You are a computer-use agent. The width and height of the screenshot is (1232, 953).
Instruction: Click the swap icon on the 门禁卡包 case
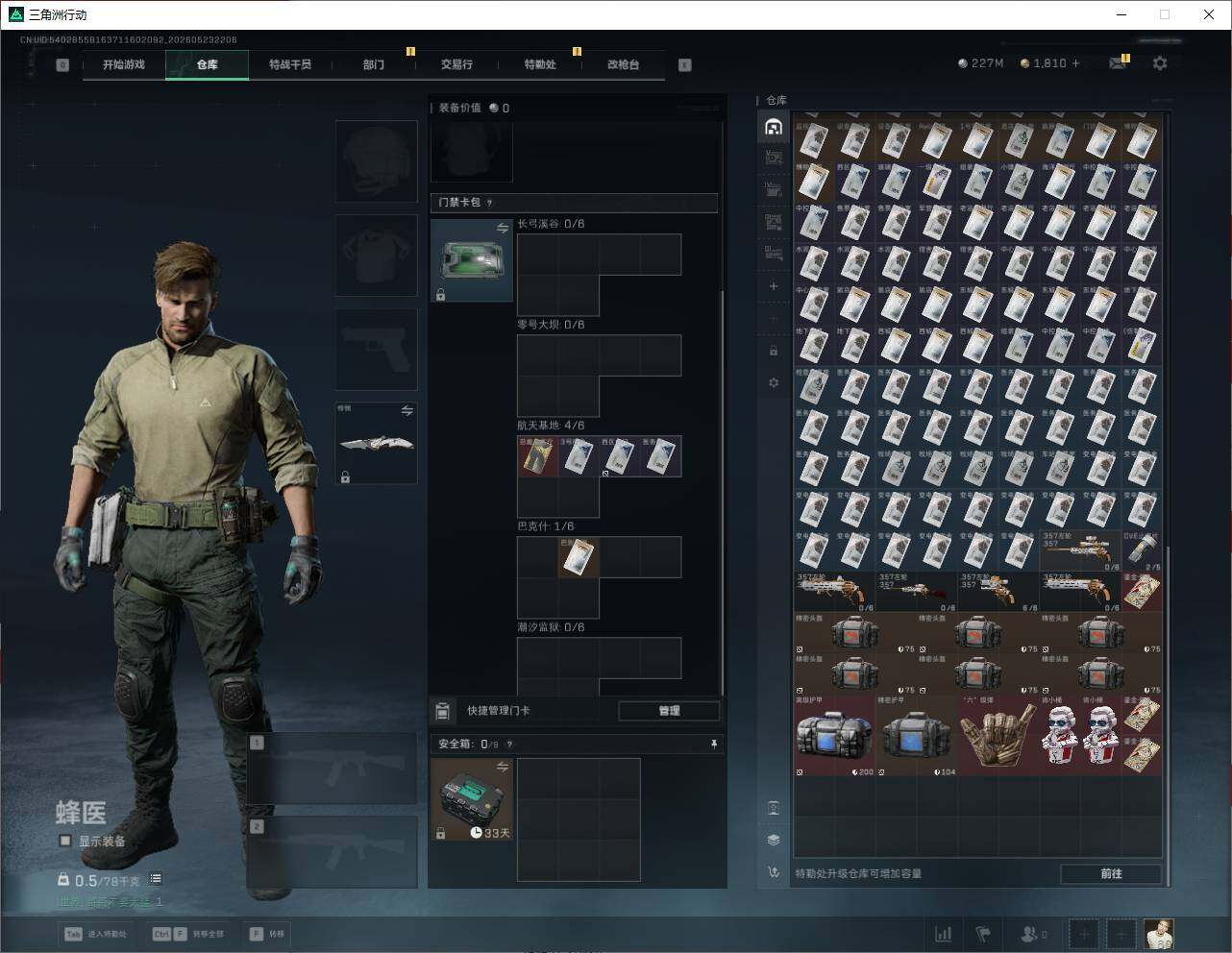tap(502, 228)
